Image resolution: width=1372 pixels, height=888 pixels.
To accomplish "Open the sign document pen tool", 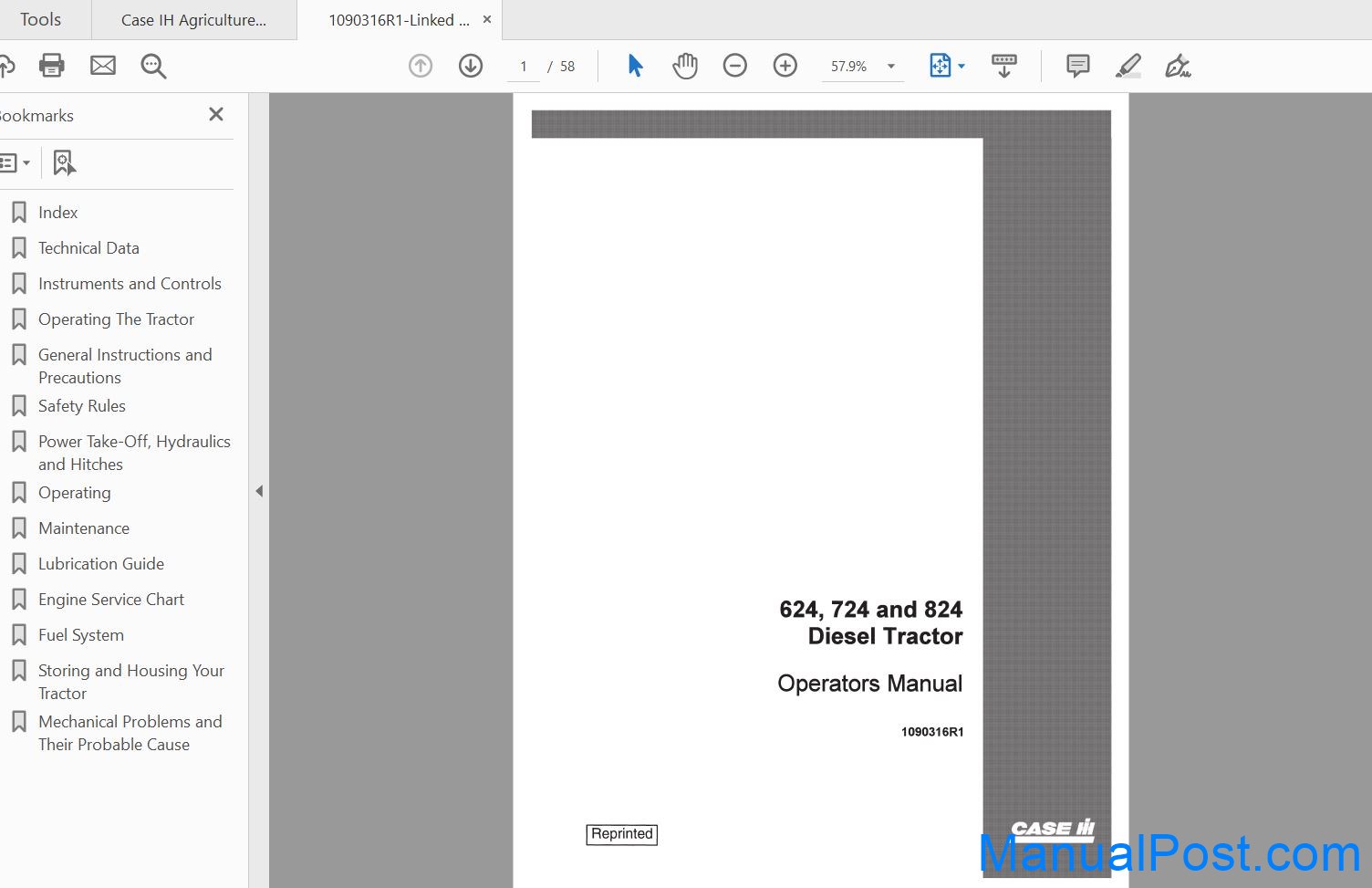I will point(1178,66).
